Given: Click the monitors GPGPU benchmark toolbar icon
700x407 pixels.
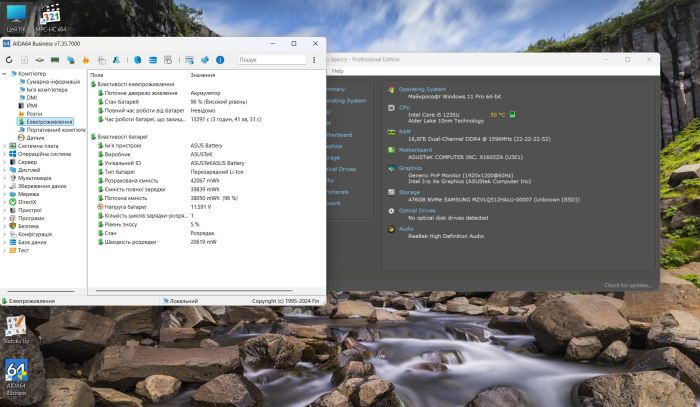Looking at the screenshot, I should pos(71,60).
